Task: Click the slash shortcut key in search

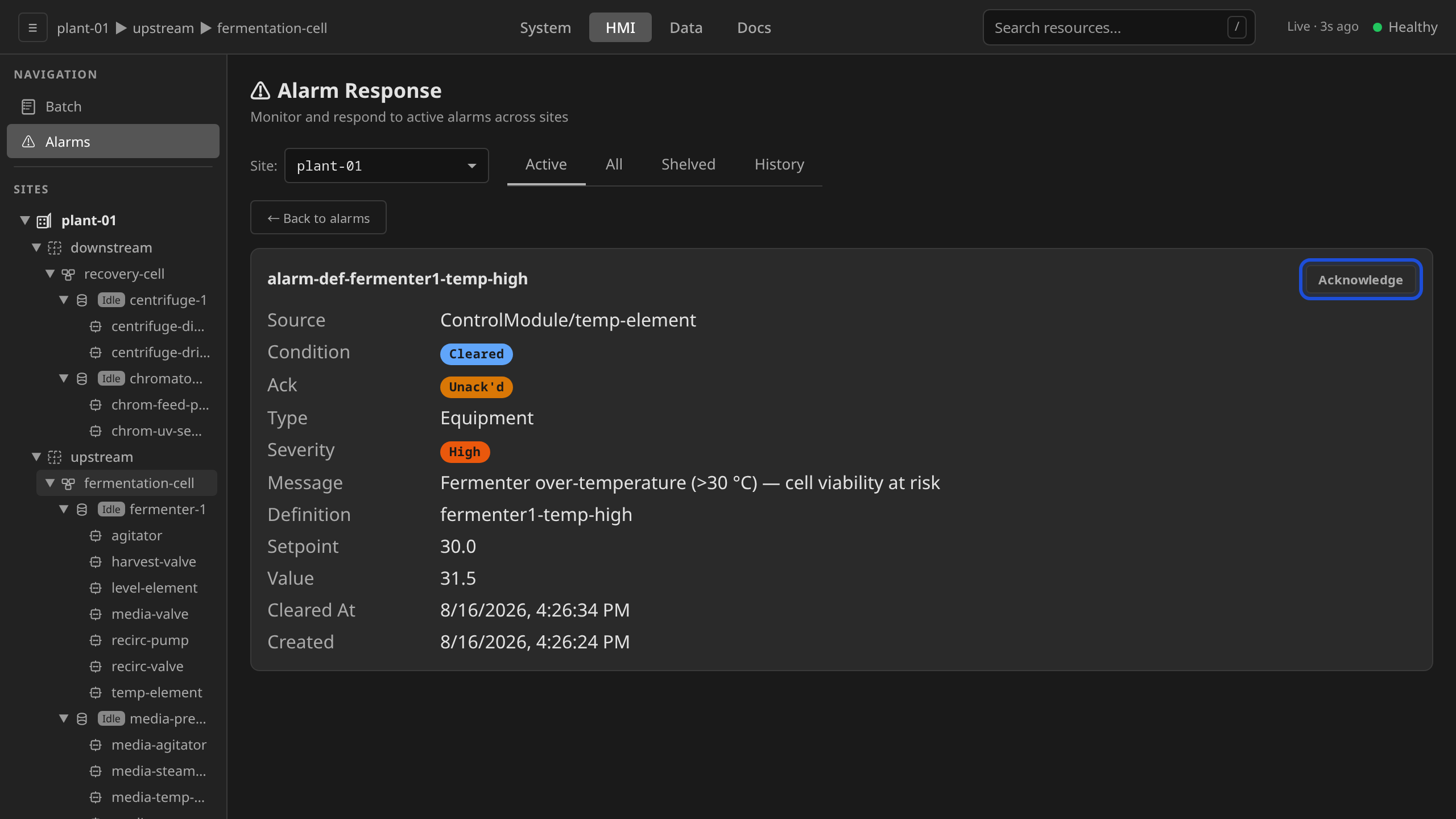Action: pyautogui.click(x=1236, y=27)
